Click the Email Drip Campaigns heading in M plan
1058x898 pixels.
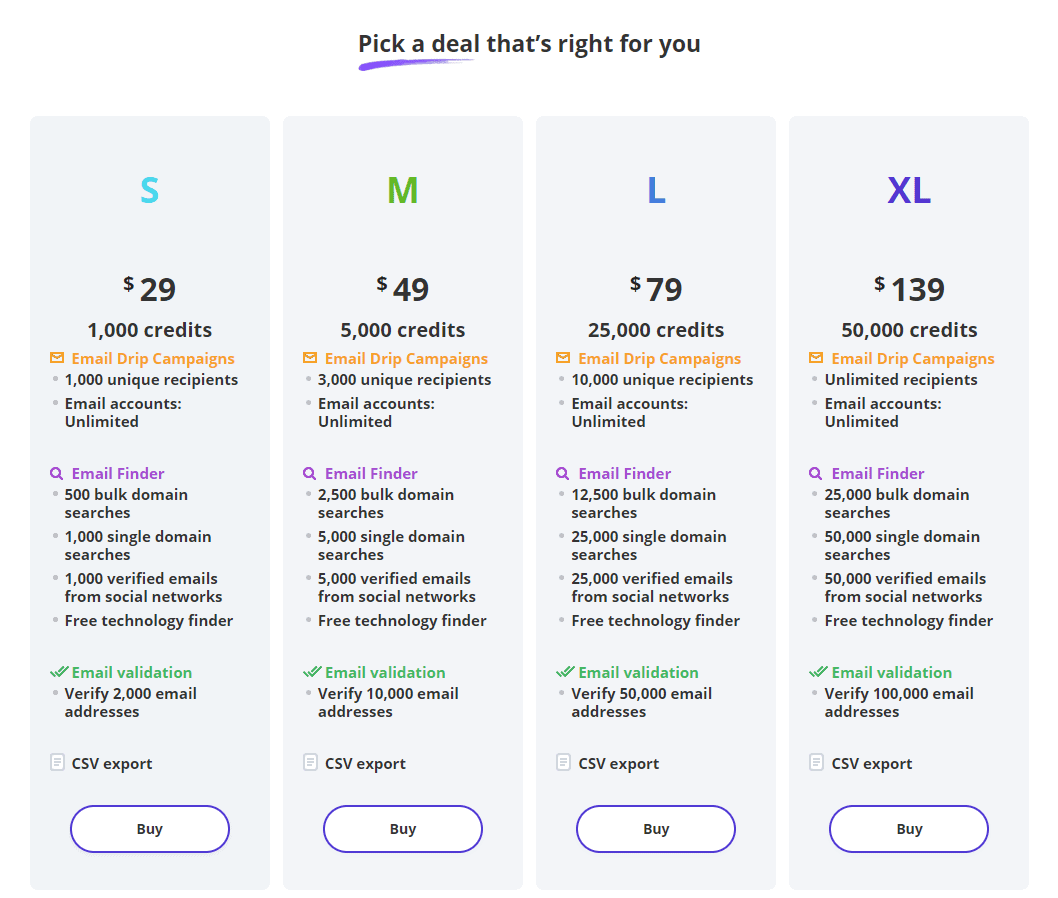406,358
